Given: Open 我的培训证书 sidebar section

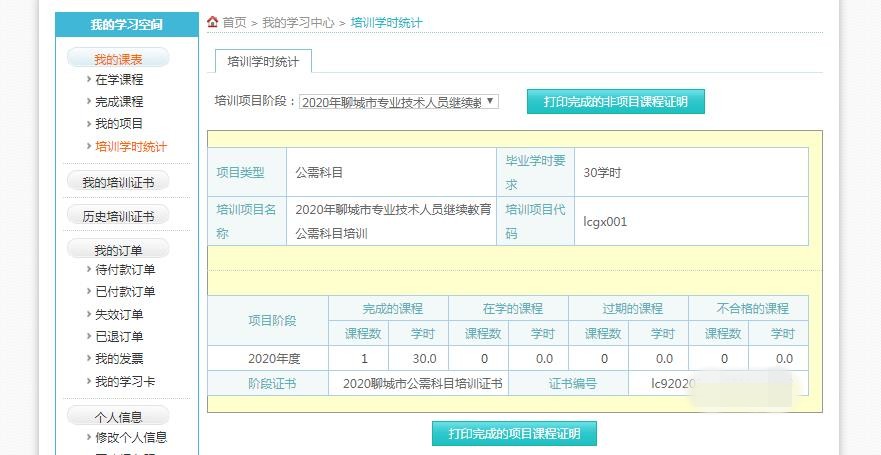Looking at the screenshot, I should point(118,182).
